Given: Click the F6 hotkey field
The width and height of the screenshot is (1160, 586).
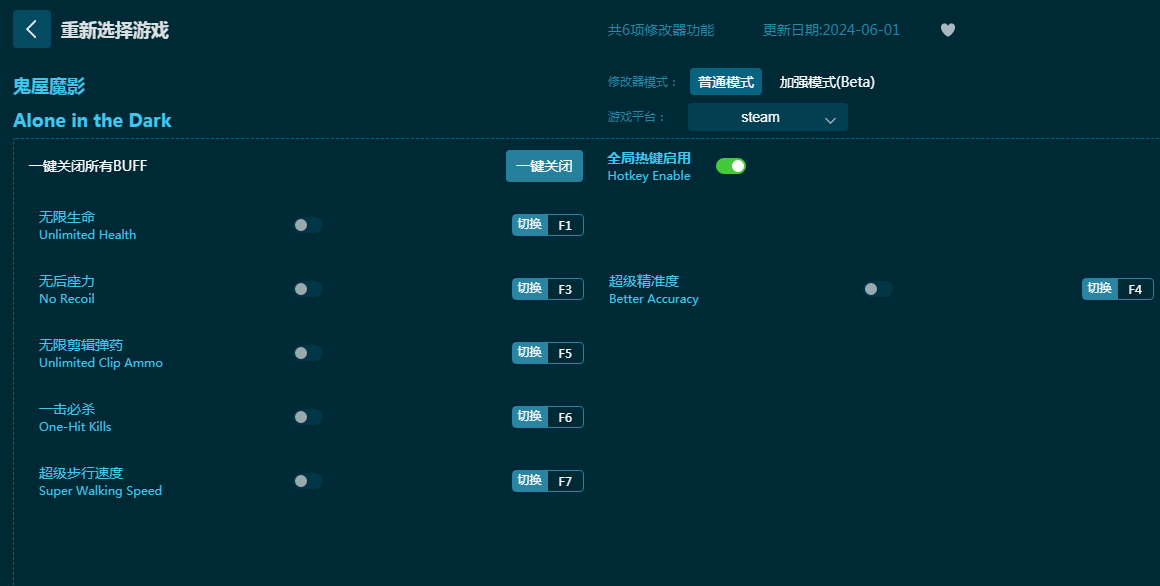Looking at the screenshot, I should click(x=565, y=417).
